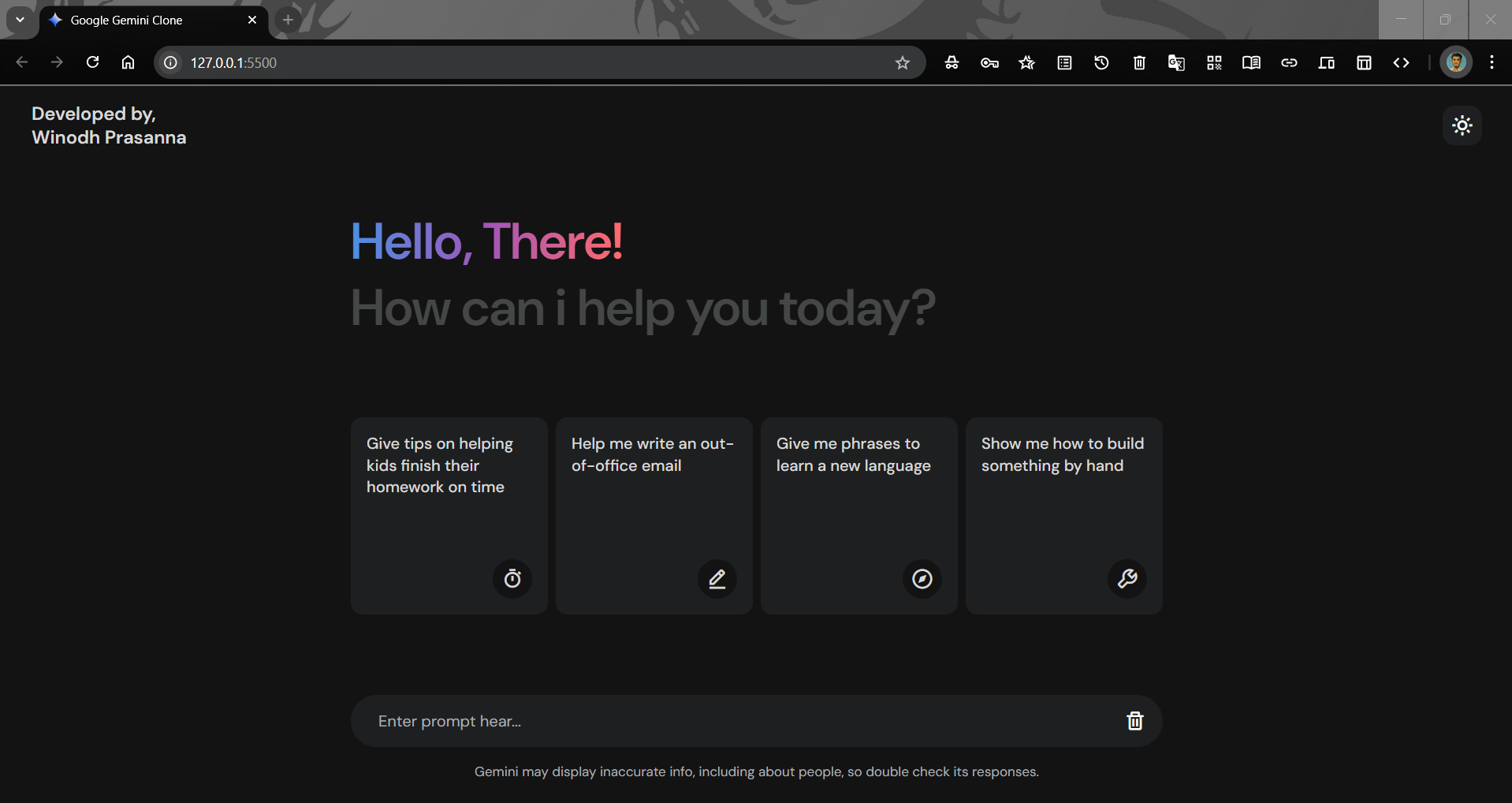Viewport: 1512px width, 803px height.
Task: Click the 'Winodh Prasanna' developer name
Action: point(109,137)
